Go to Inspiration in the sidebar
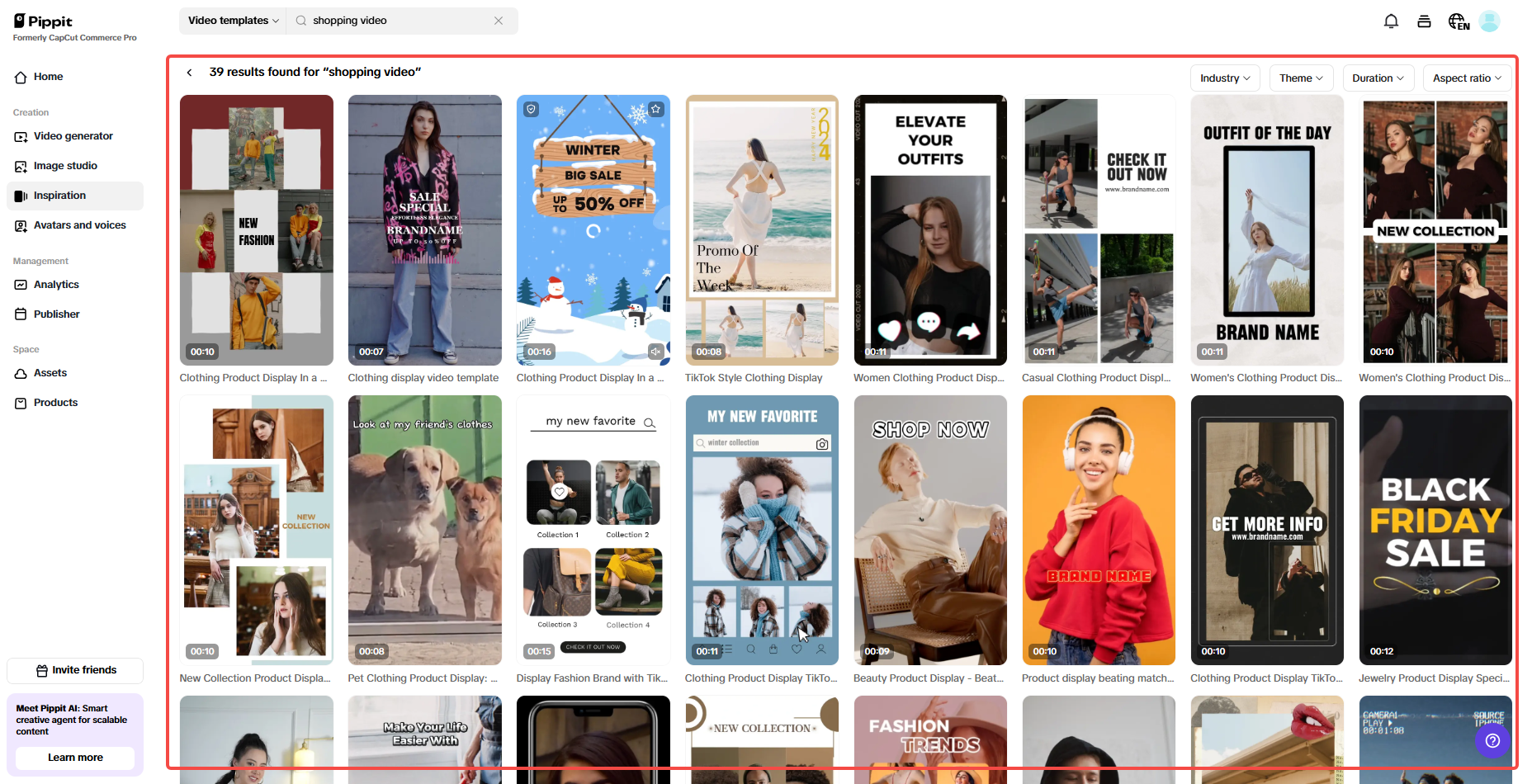Screen dimensions: 1532x784 pyautogui.click(x=75, y=196)
